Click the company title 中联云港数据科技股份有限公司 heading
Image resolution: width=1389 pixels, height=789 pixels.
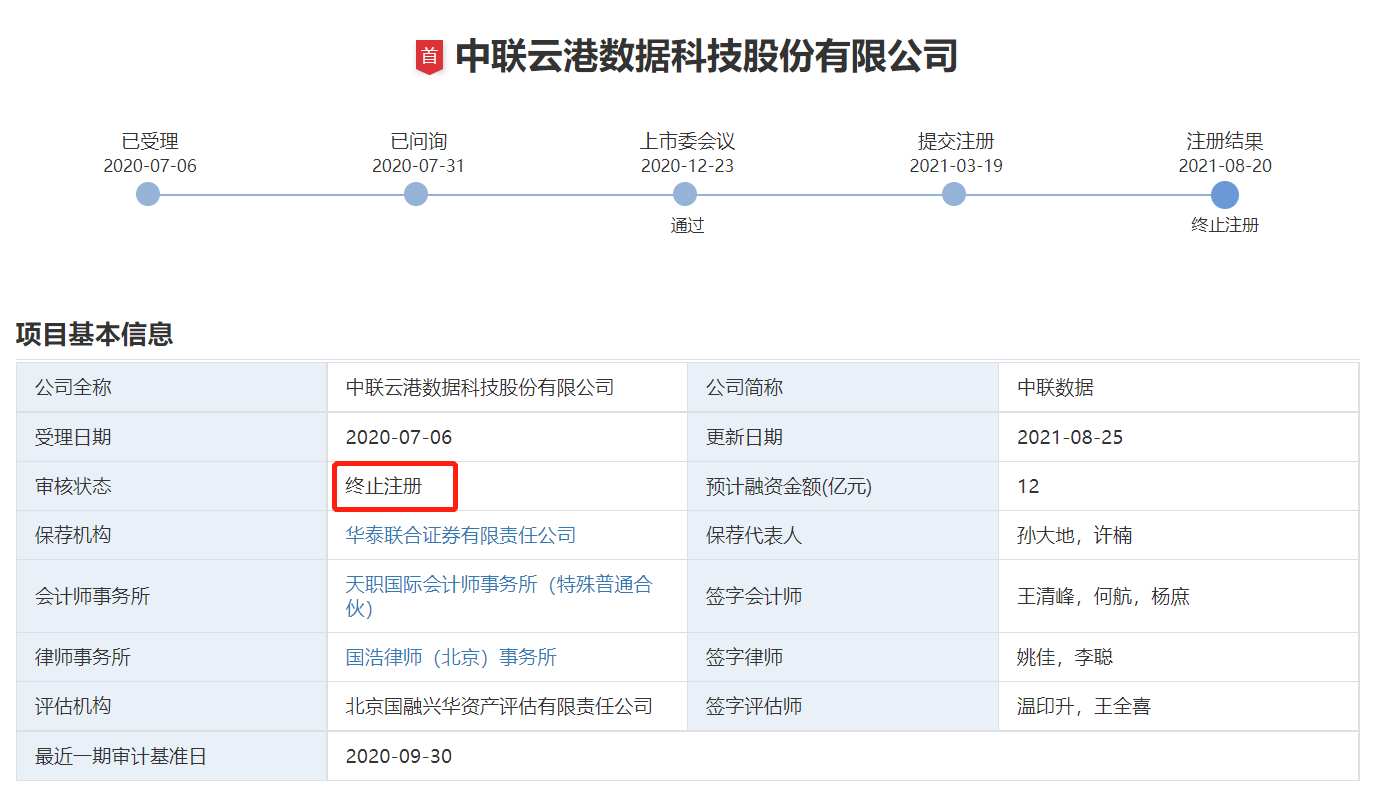coord(706,56)
